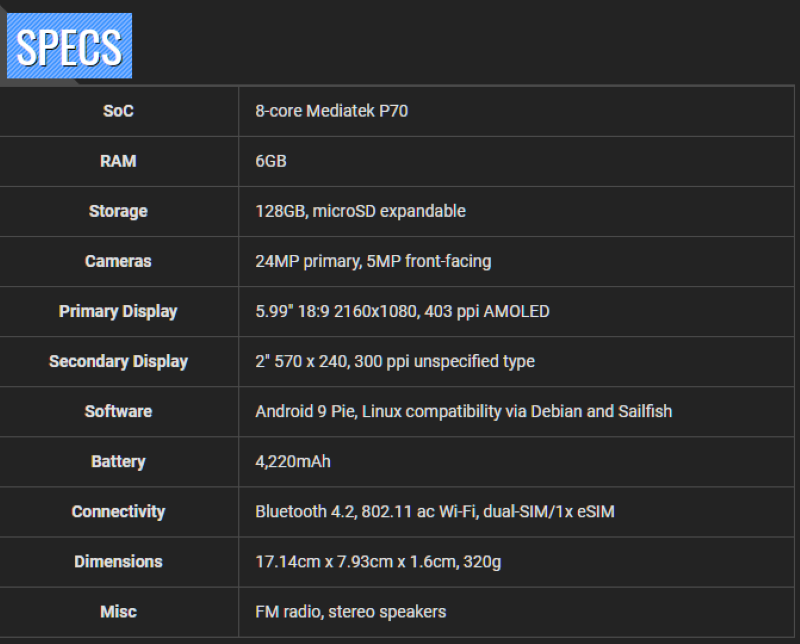This screenshot has width=800, height=644.
Task: Click the 4,220mAh battery value
Action: 293,461
